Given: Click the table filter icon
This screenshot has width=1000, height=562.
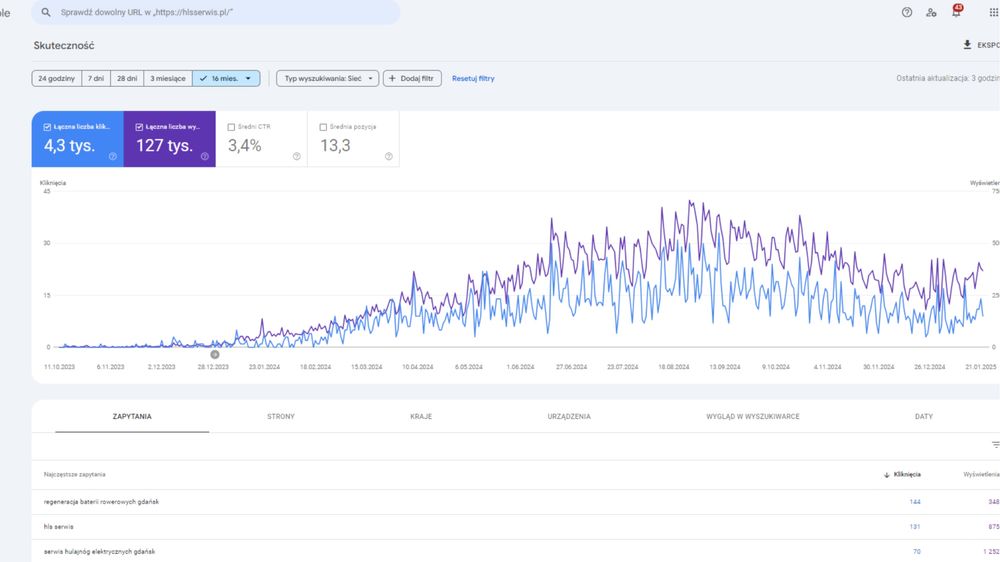Looking at the screenshot, I should coord(995,445).
